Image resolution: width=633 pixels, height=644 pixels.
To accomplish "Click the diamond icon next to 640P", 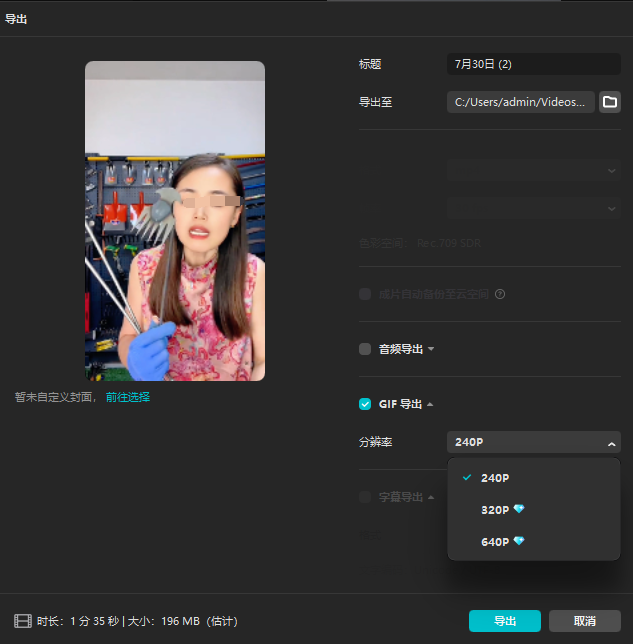I will click(518, 541).
